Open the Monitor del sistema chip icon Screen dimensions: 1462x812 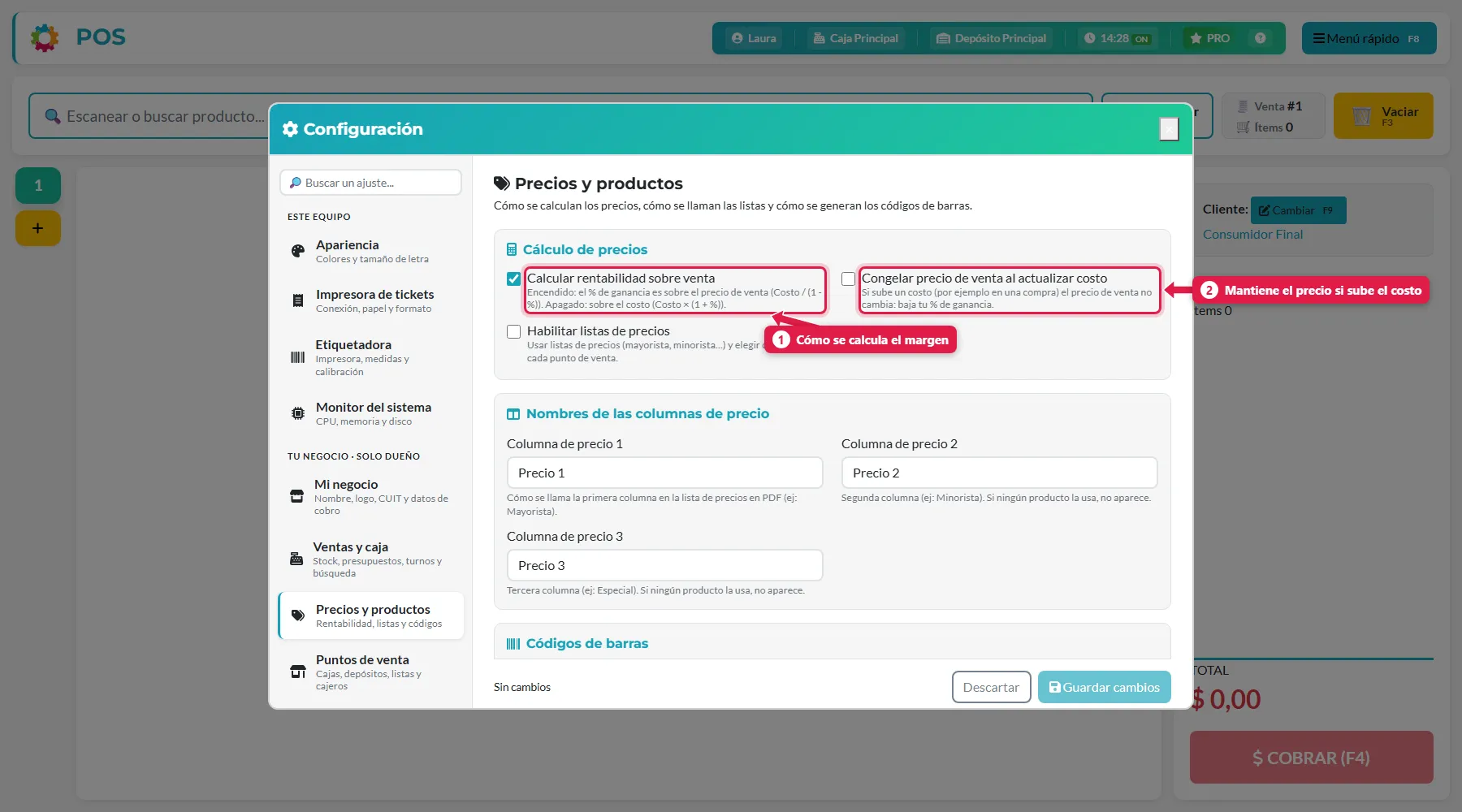coord(298,413)
